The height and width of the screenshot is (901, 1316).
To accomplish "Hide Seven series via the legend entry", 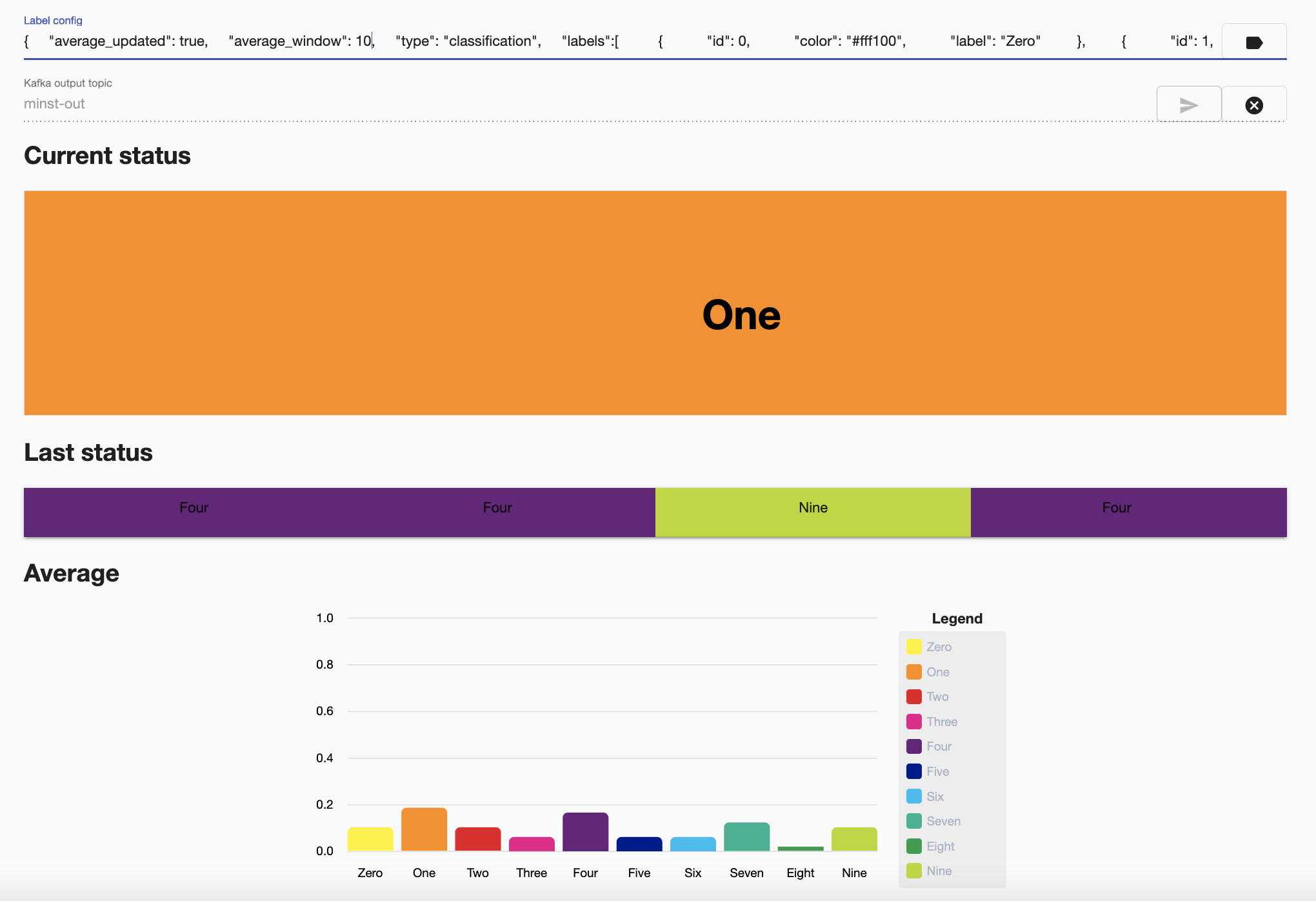I will tap(943, 821).
